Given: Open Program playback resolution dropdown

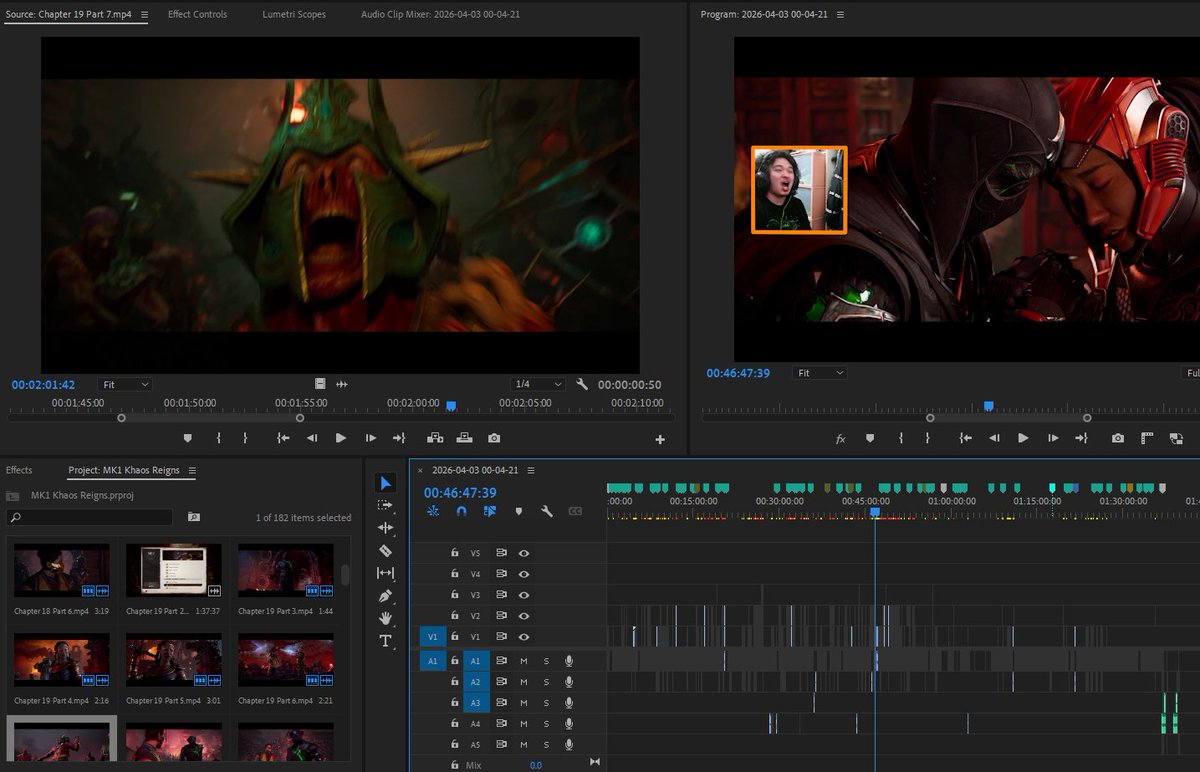Looking at the screenshot, I should pos(1191,372).
